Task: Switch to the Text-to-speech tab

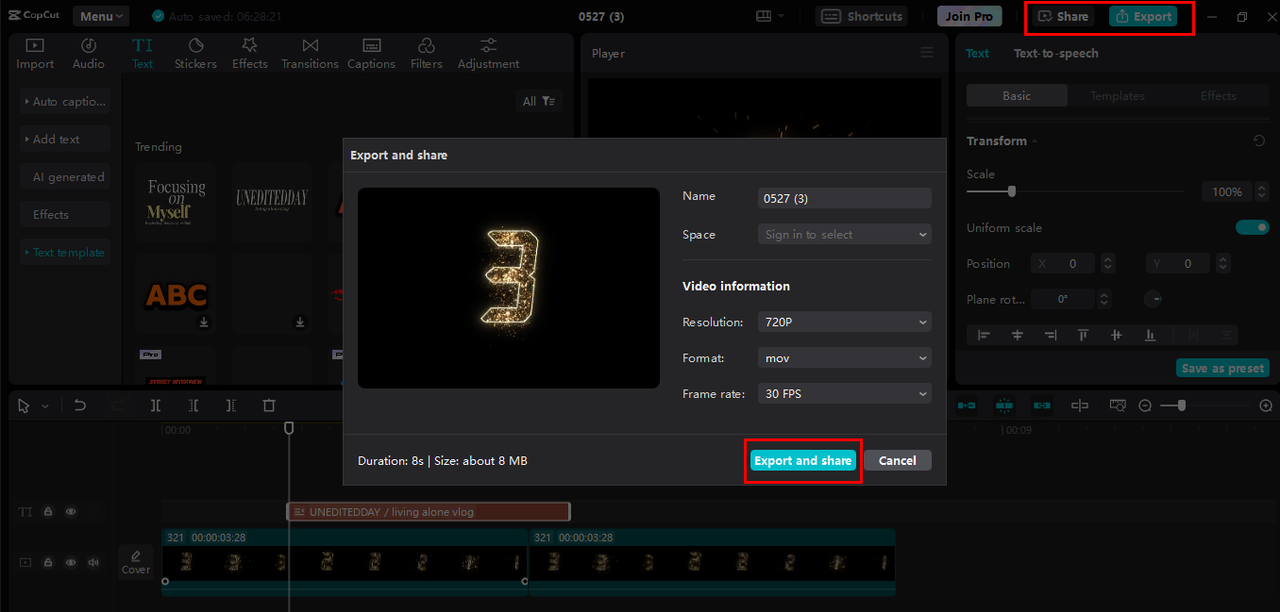Action: [x=1056, y=53]
